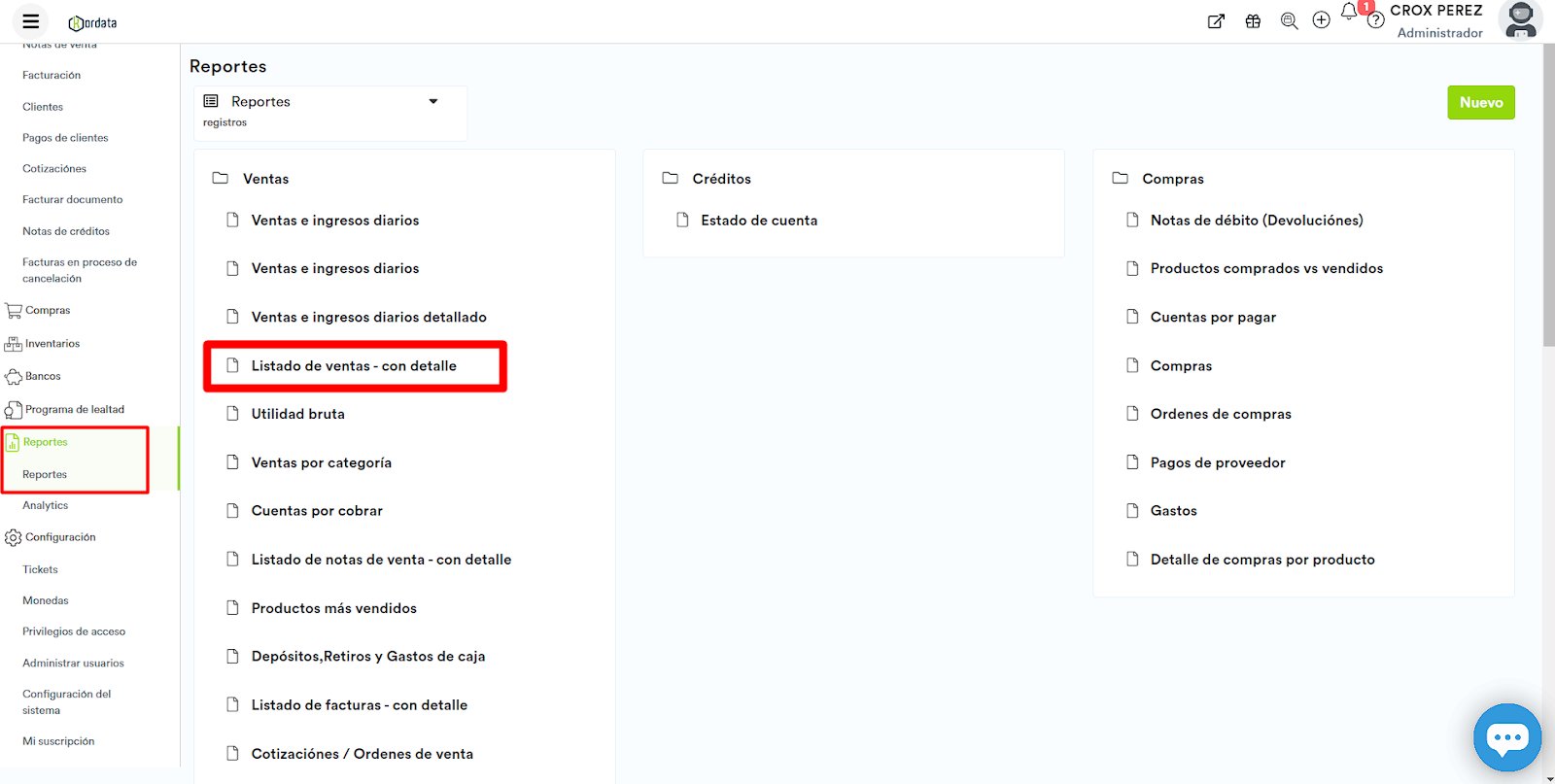Open the gift icon in the header
This screenshot has height=784, width=1555.
[x=1253, y=21]
